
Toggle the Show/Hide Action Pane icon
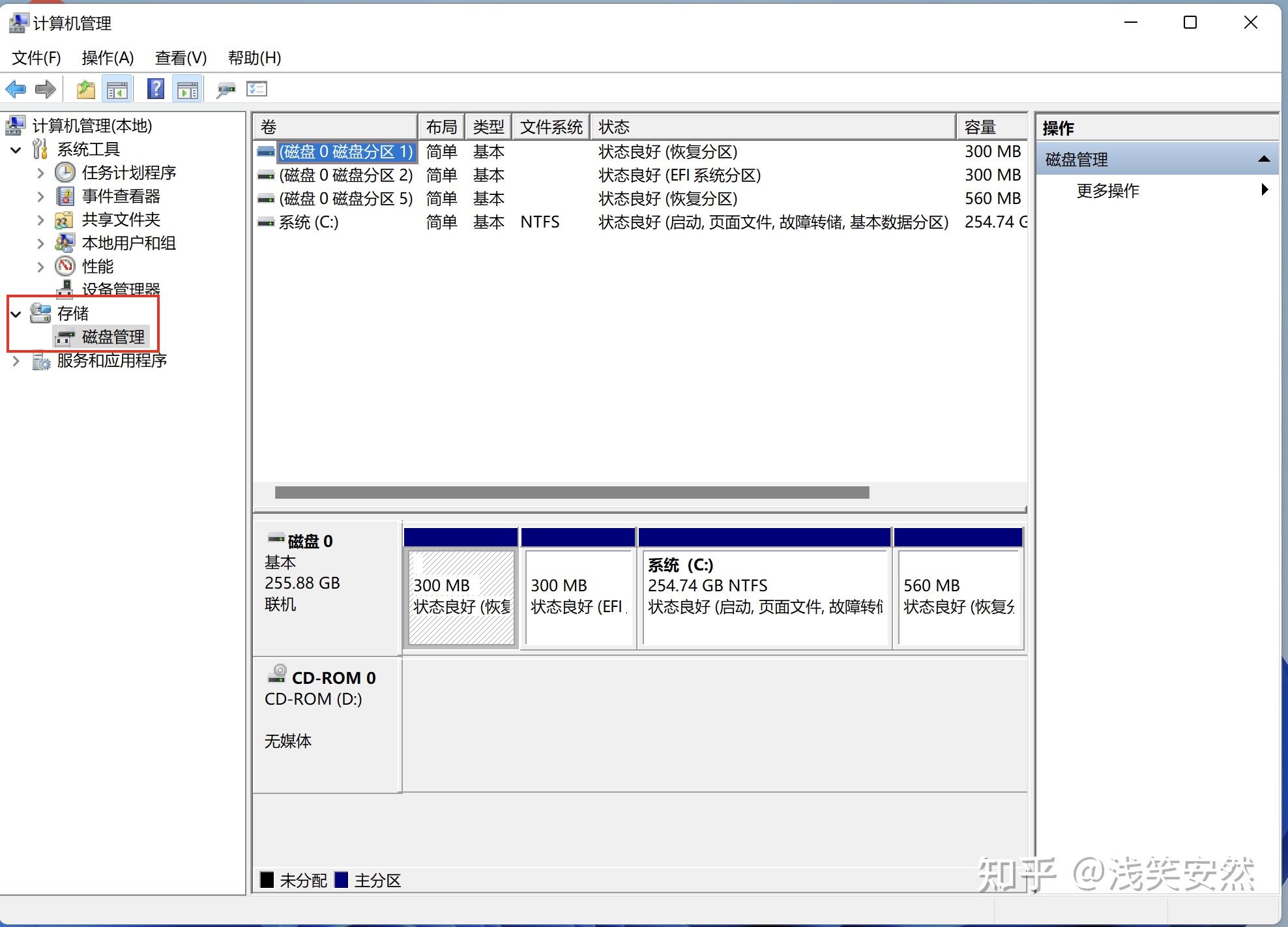188,89
